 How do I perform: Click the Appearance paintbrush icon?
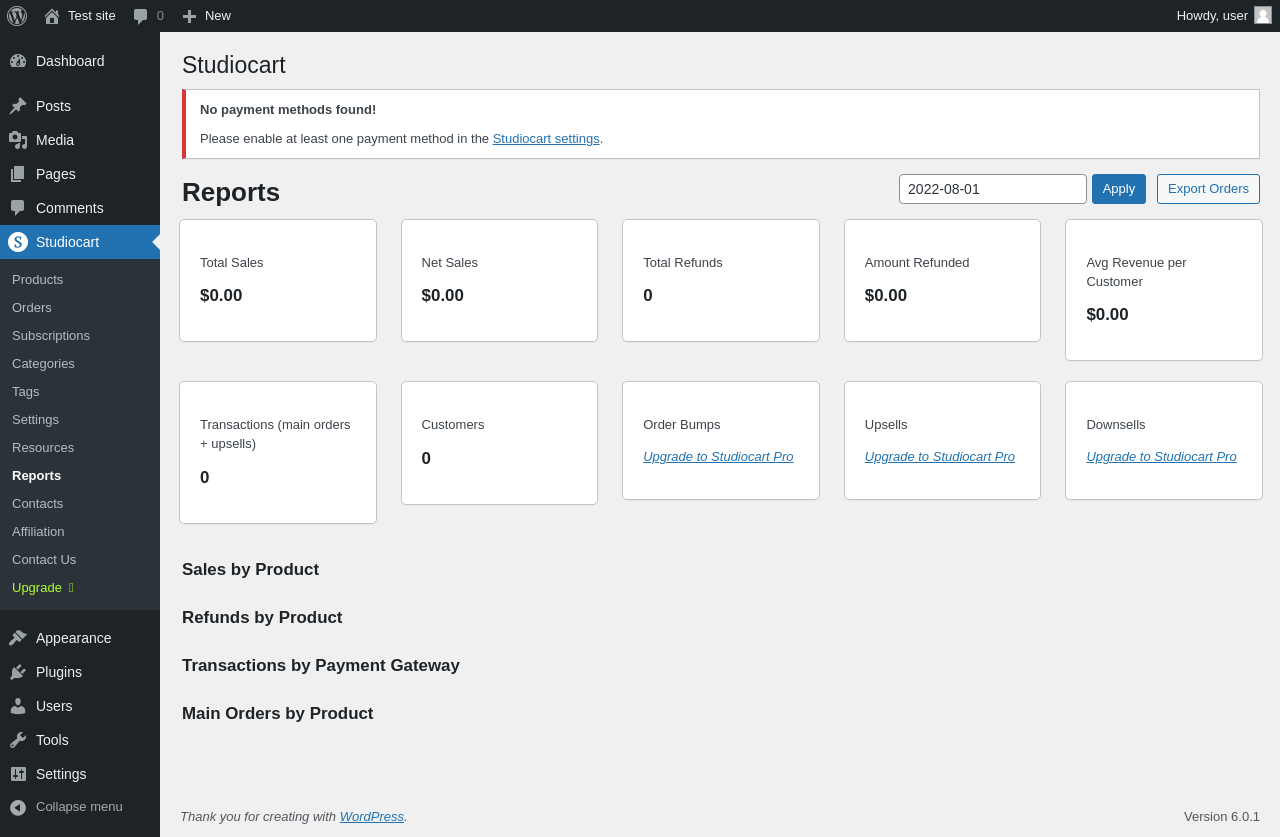[18, 638]
